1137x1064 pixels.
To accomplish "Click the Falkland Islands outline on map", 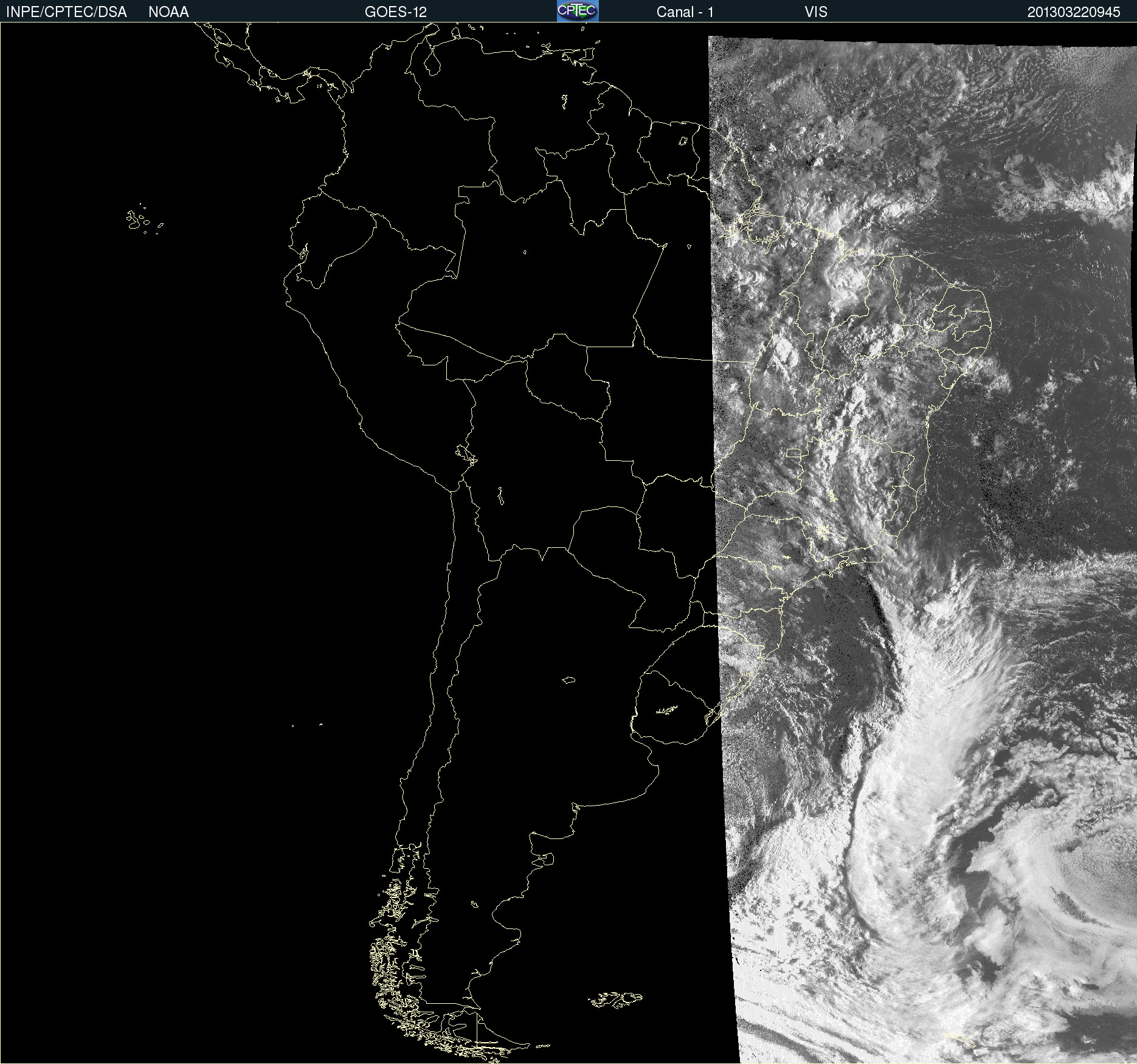I will [x=615, y=1000].
